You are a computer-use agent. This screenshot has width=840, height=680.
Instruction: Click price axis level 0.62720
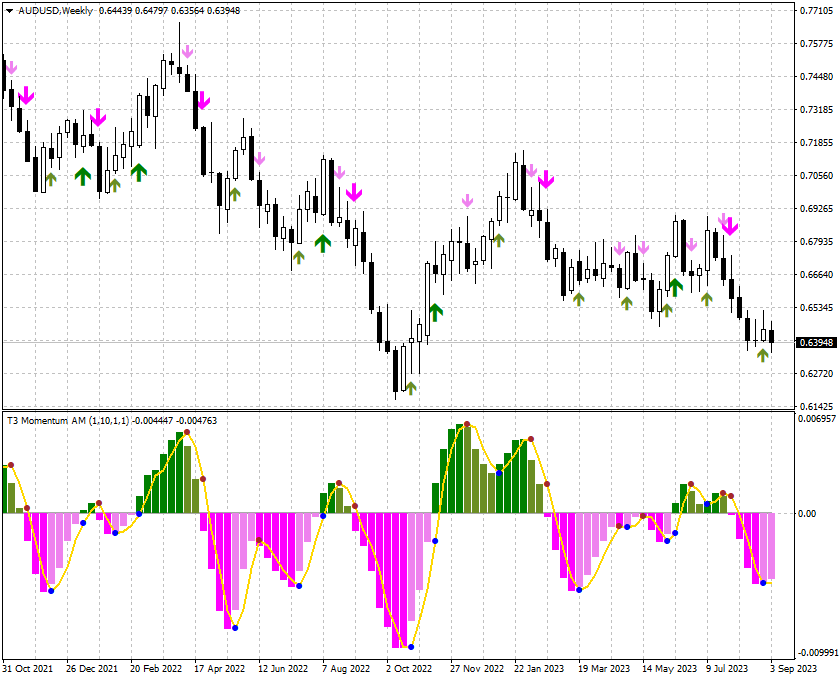pos(816,373)
